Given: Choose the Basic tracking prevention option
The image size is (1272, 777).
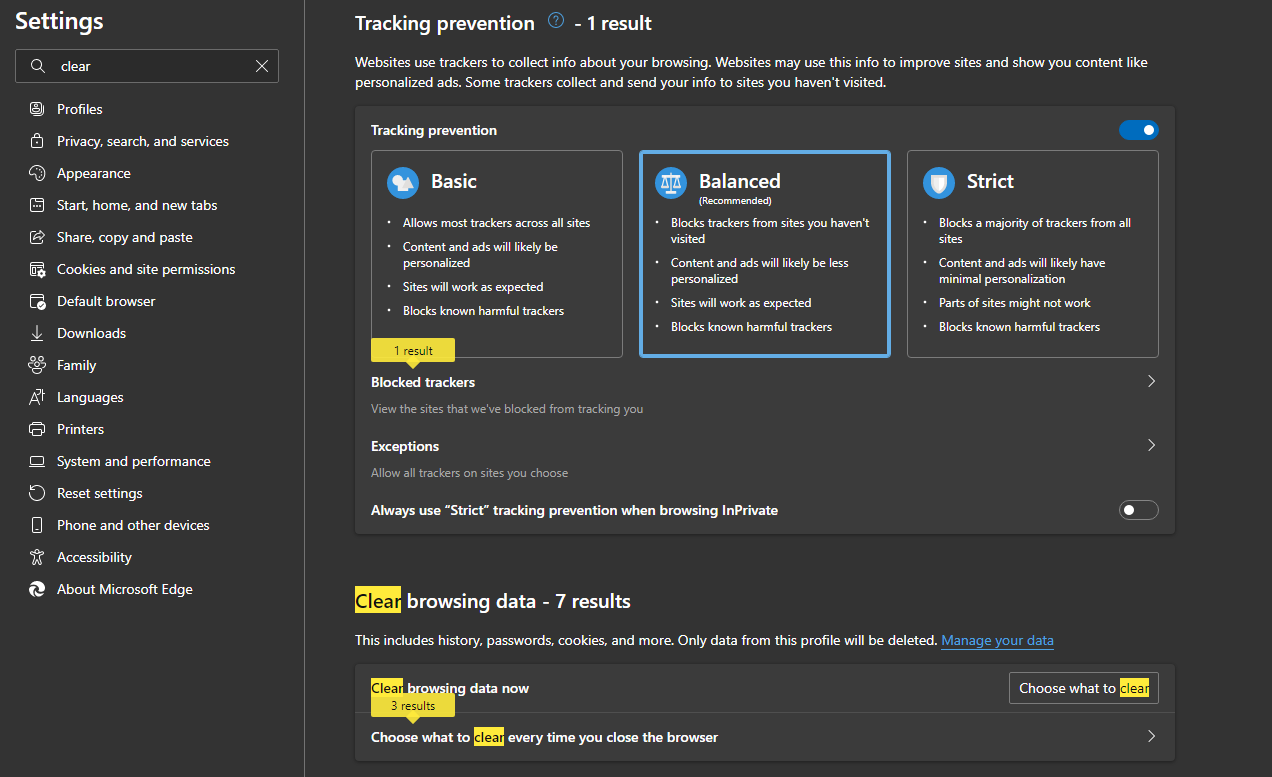Looking at the screenshot, I should (496, 253).
